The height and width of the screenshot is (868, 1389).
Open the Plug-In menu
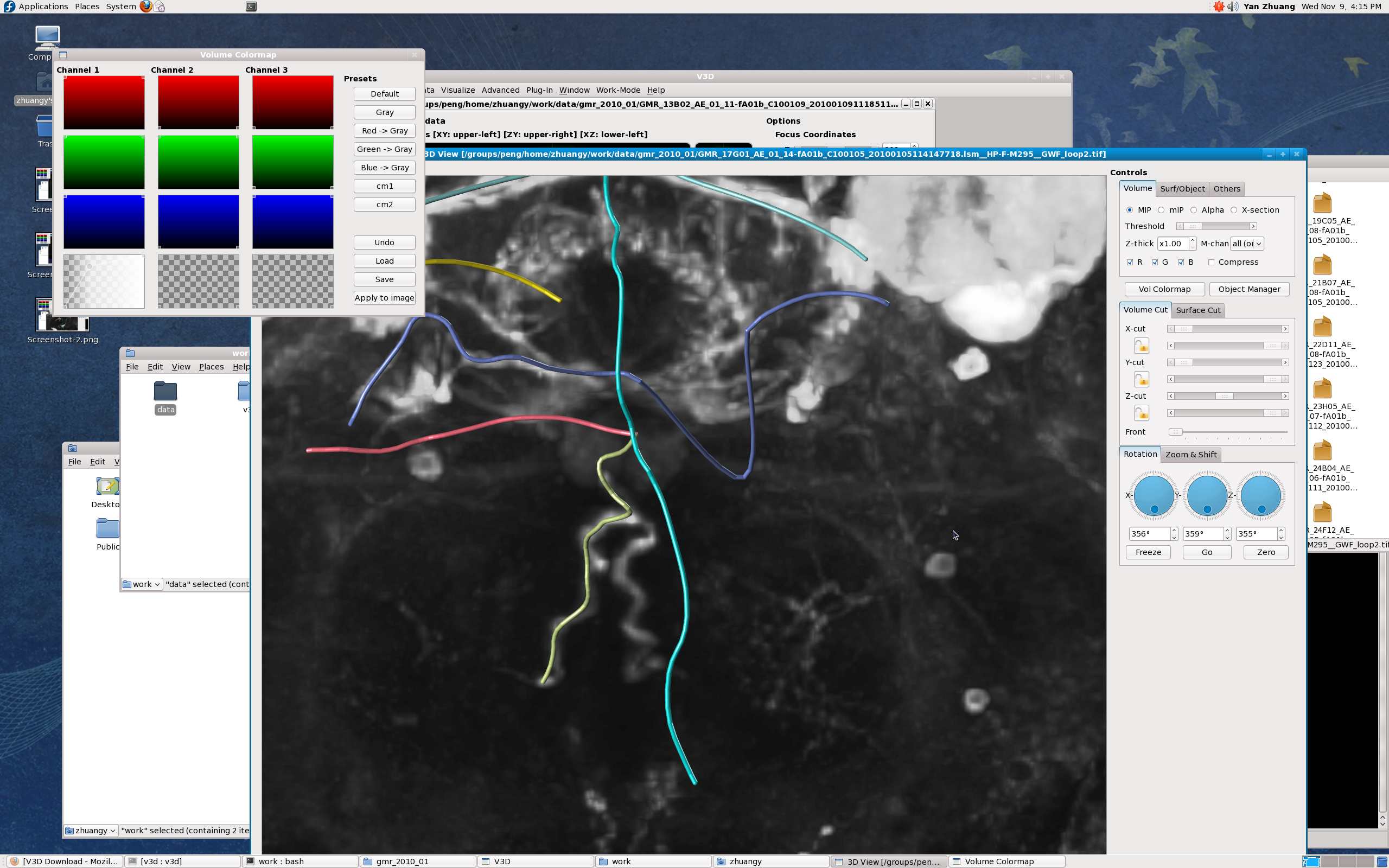coord(539,90)
